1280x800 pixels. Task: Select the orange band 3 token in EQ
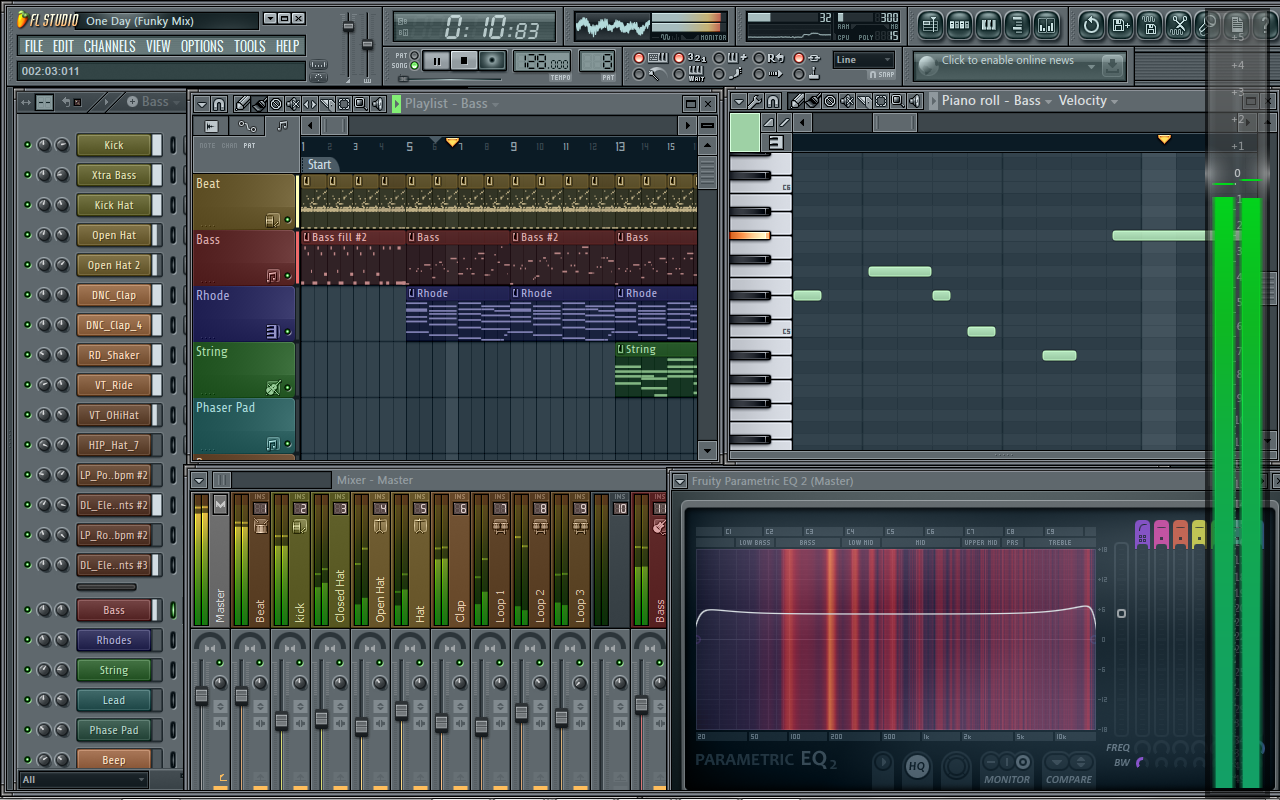point(1180,533)
